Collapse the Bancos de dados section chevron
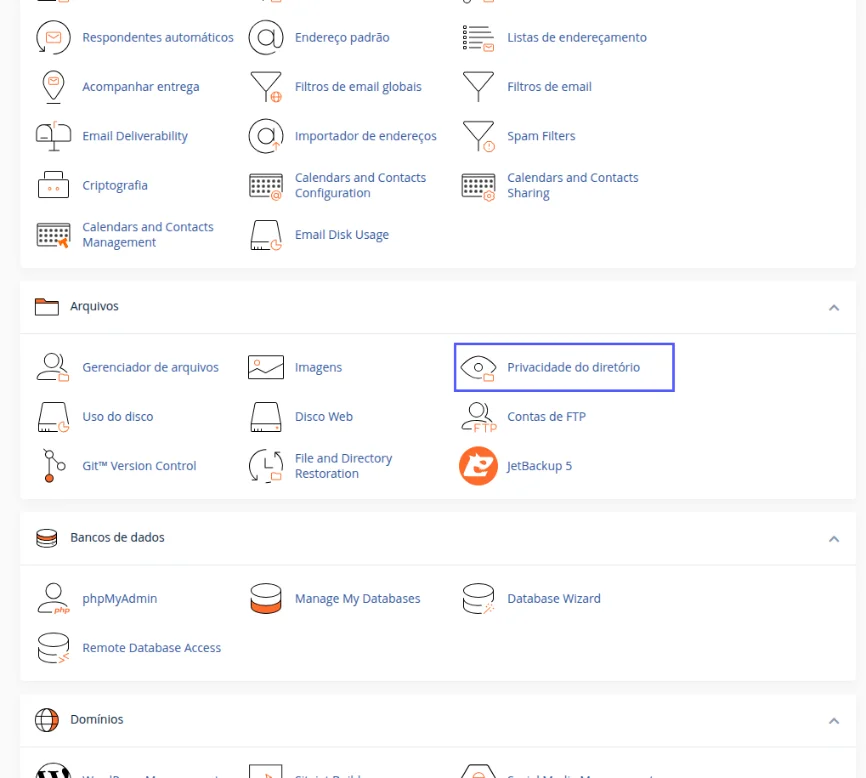The image size is (866, 778). tap(834, 539)
